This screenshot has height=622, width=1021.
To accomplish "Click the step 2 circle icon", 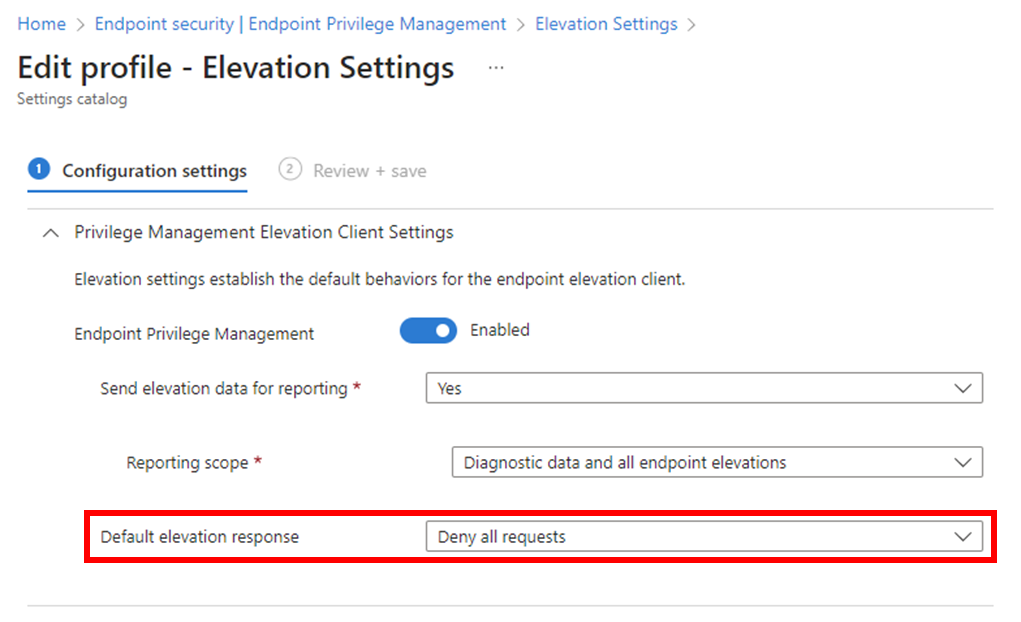I will coord(290,169).
